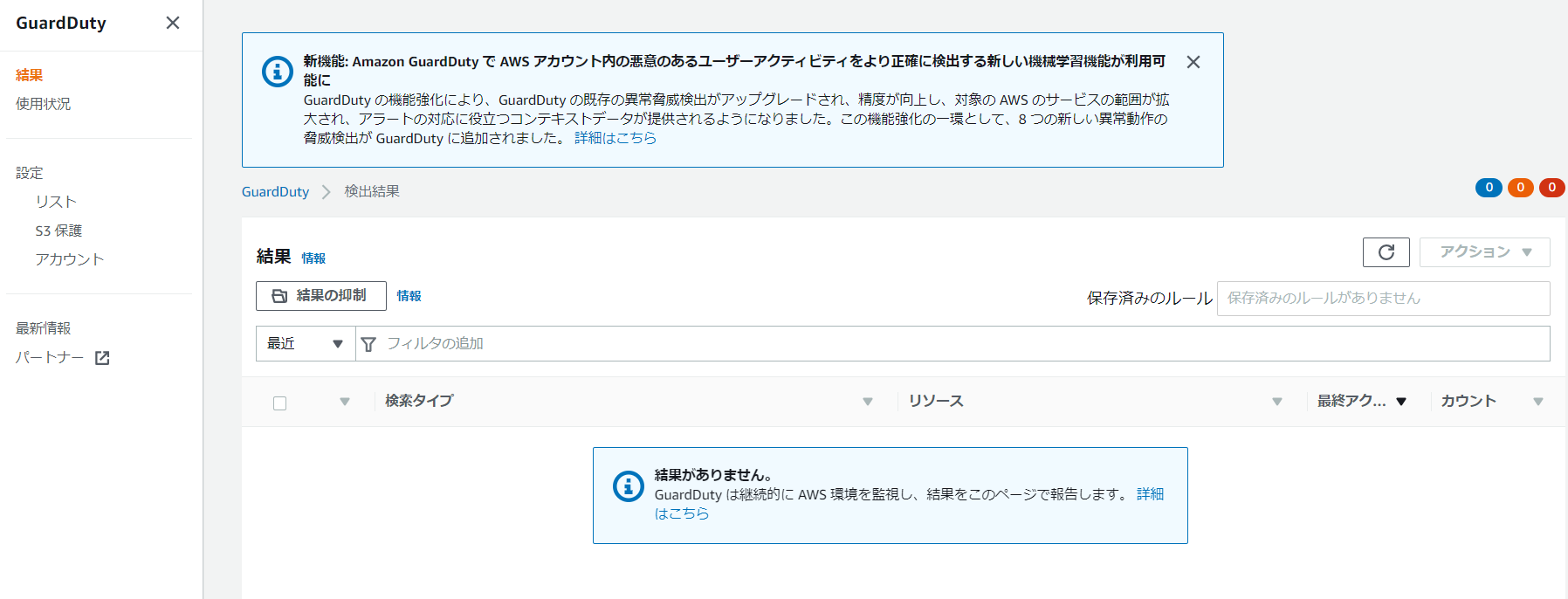
Task: Dismiss the new feature announcement banner
Action: 1193,62
